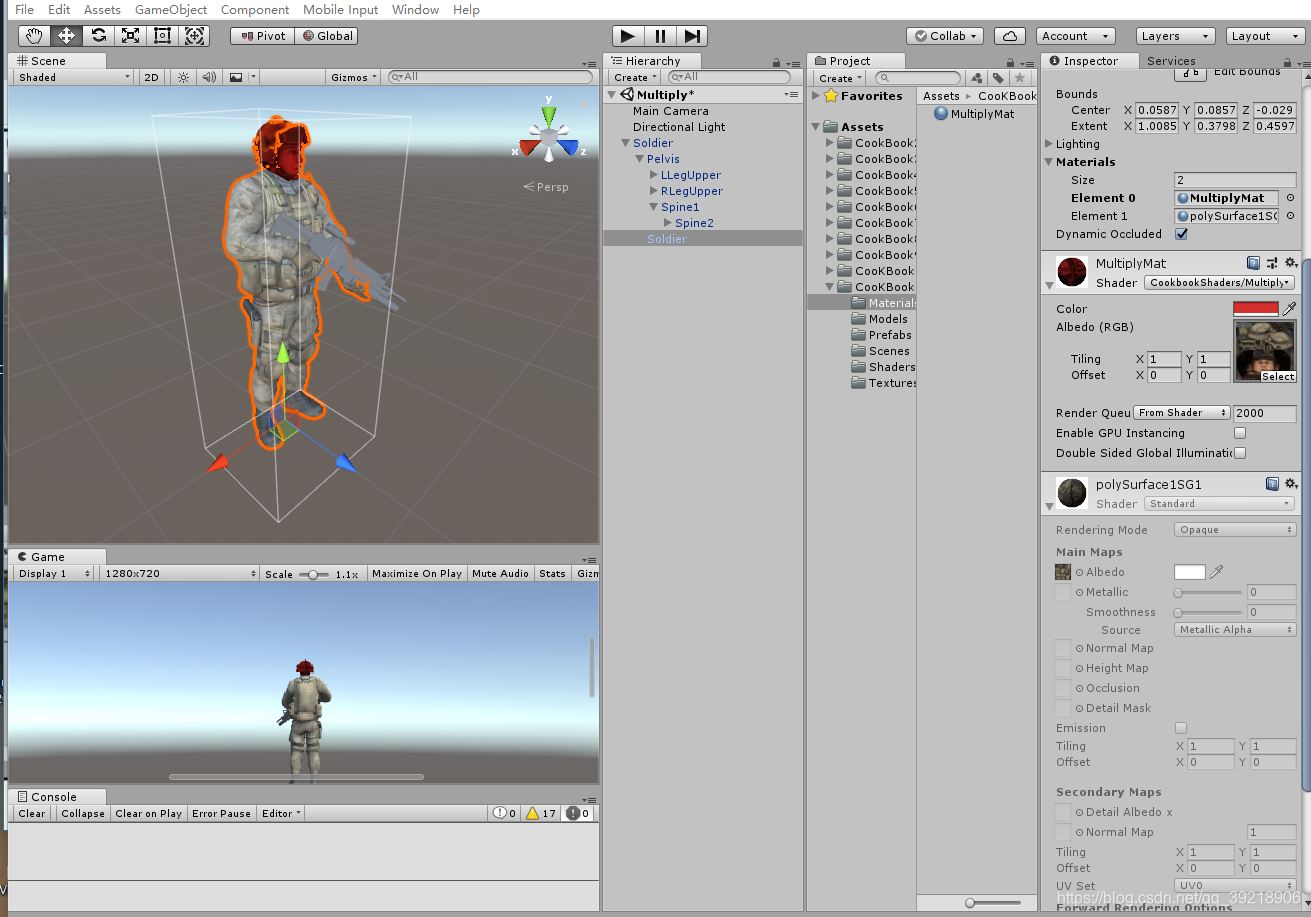This screenshot has width=1311, height=917.
Task: Open the Rendering Mode dropdown showing Opaque
Action: pyautogui.click(x=1234, y=529)
